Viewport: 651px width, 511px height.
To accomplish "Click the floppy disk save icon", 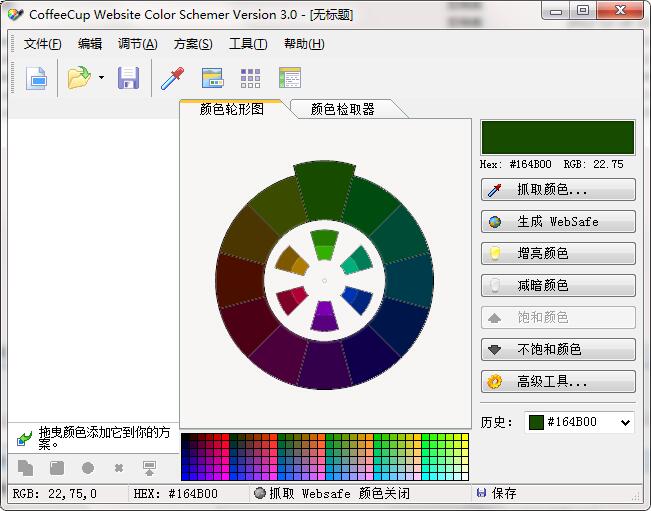I will click(129, 78).
